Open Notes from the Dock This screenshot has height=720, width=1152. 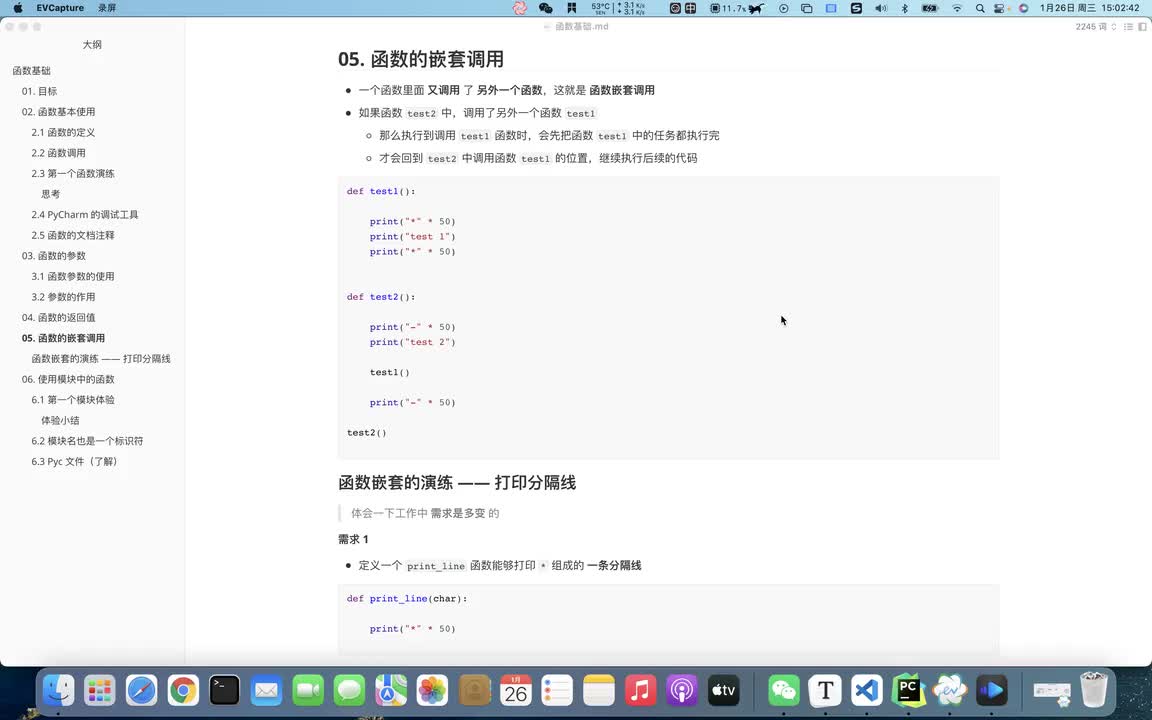point(599,691)
